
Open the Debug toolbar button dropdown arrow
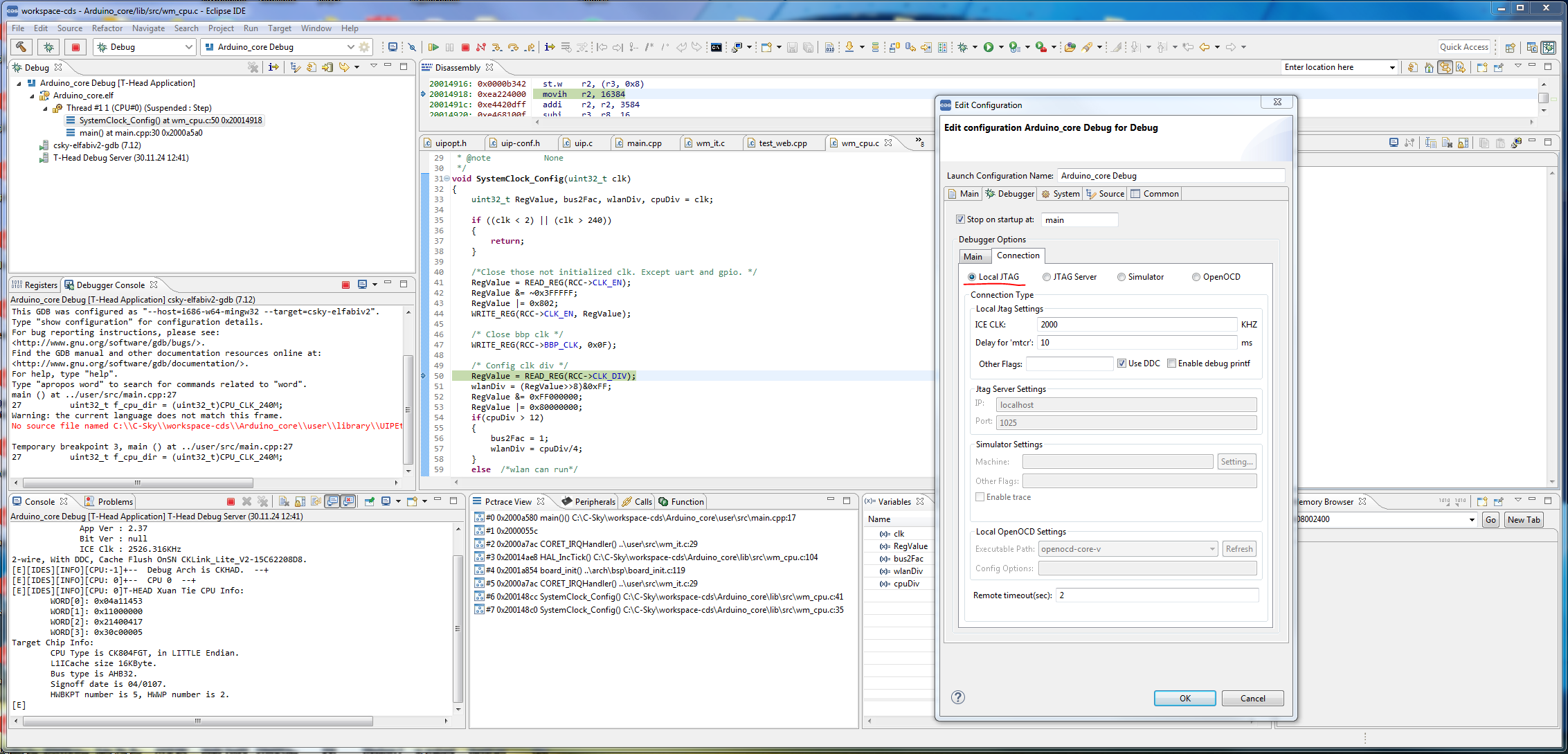(x=975, y=47)
